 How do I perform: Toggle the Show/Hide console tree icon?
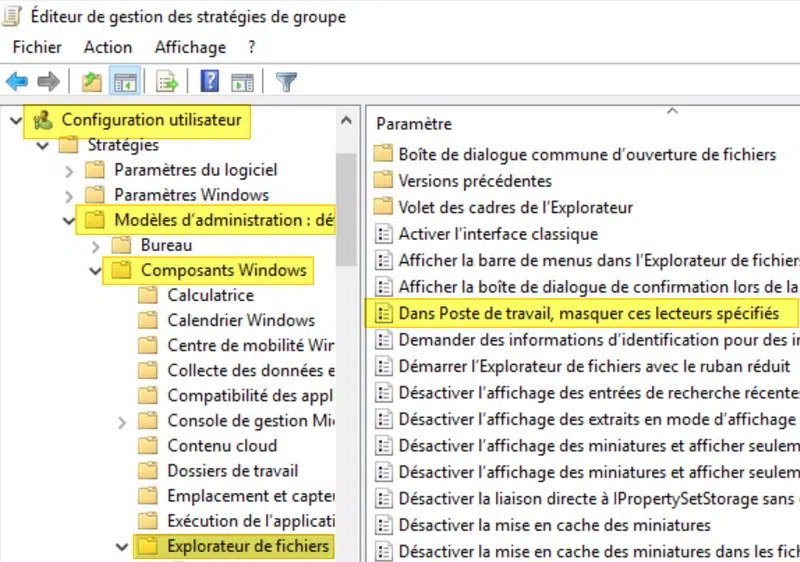125,82
